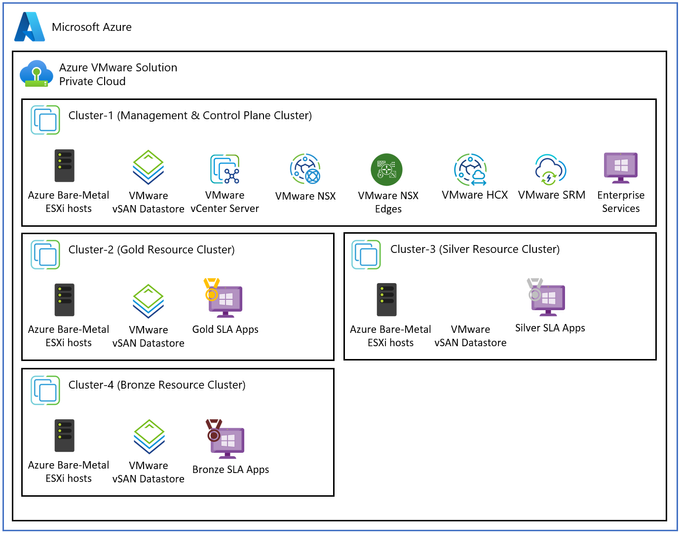The image size is (680, 533).
Task: Select the Cluster-3 cluster icon
Action: pos(366,255)
